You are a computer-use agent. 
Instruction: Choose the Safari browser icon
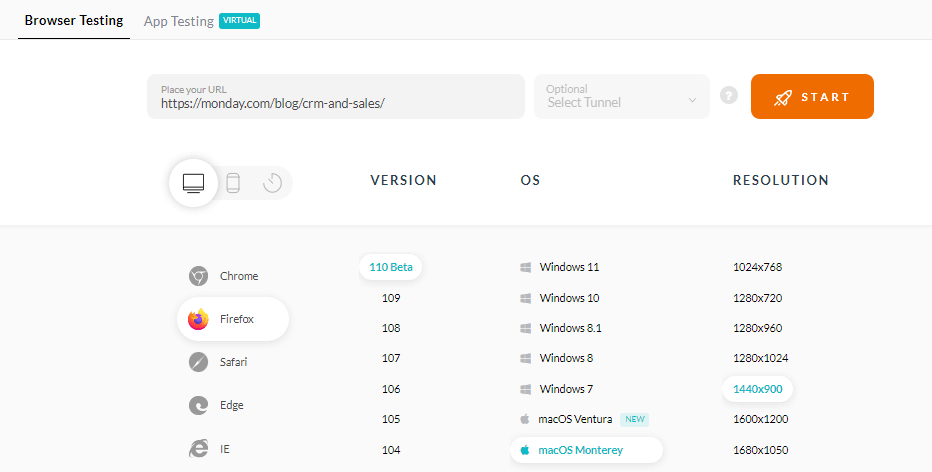[x=198, y=362]
